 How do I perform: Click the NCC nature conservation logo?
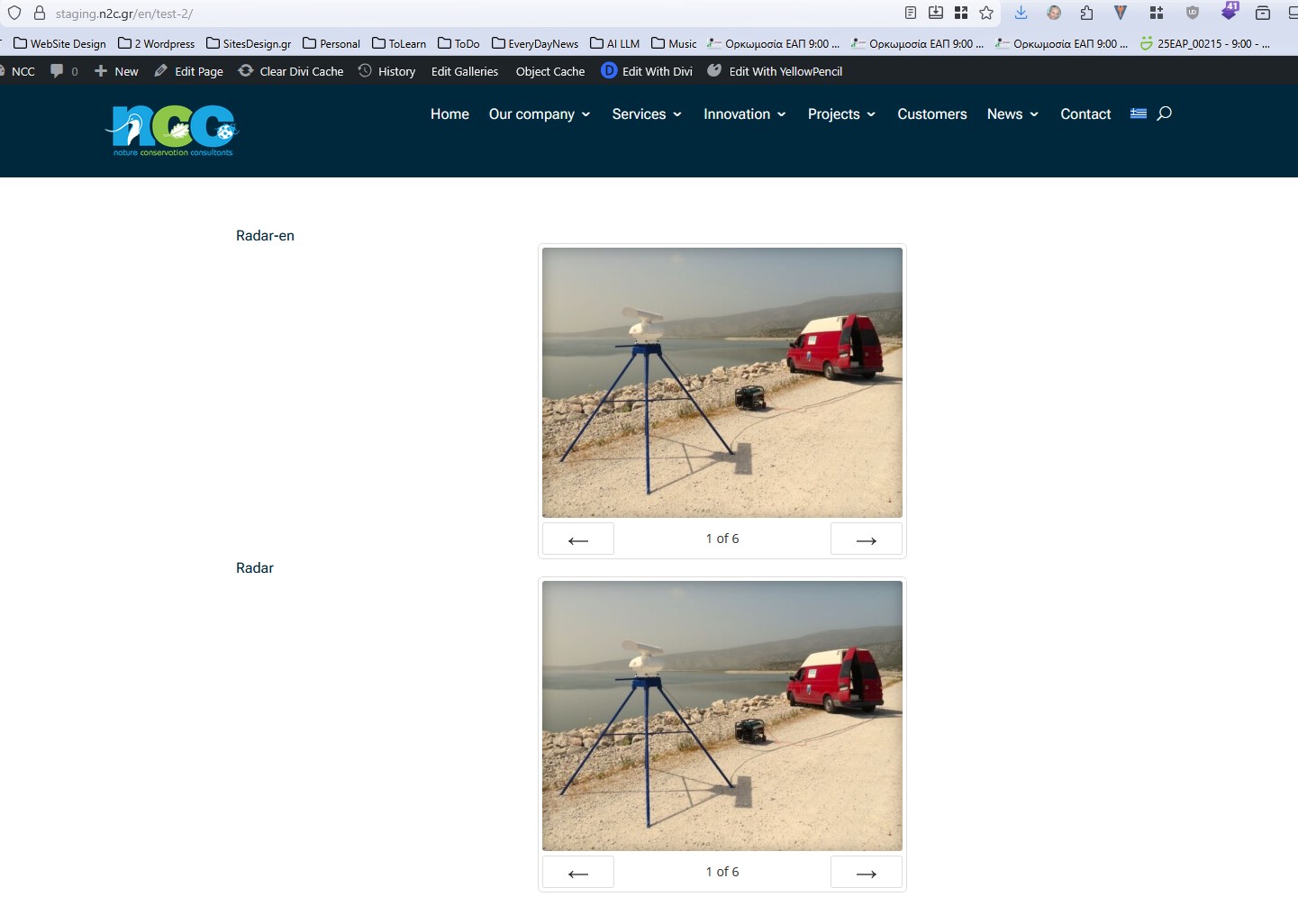172,131
